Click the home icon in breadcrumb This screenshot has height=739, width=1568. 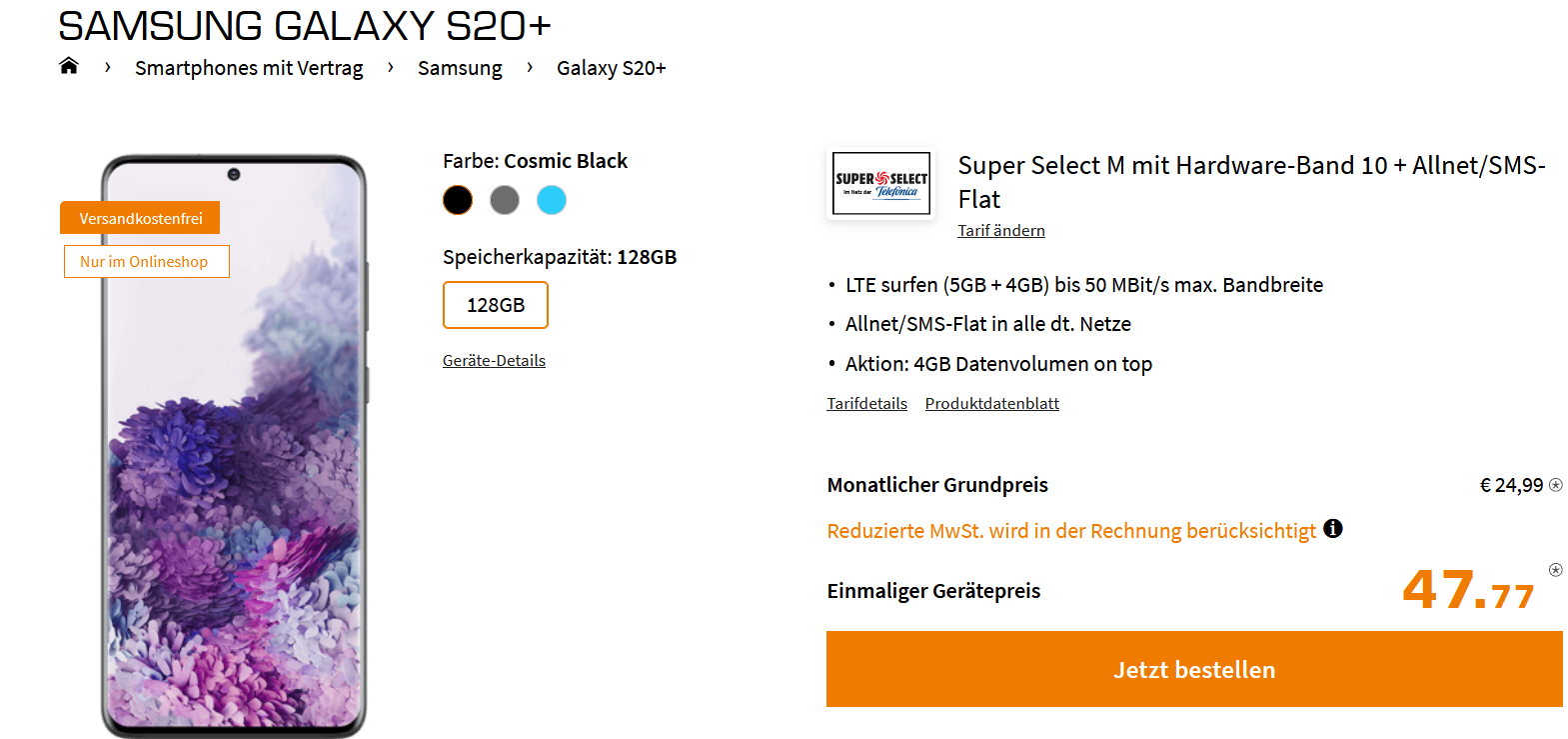coord(68,66)
